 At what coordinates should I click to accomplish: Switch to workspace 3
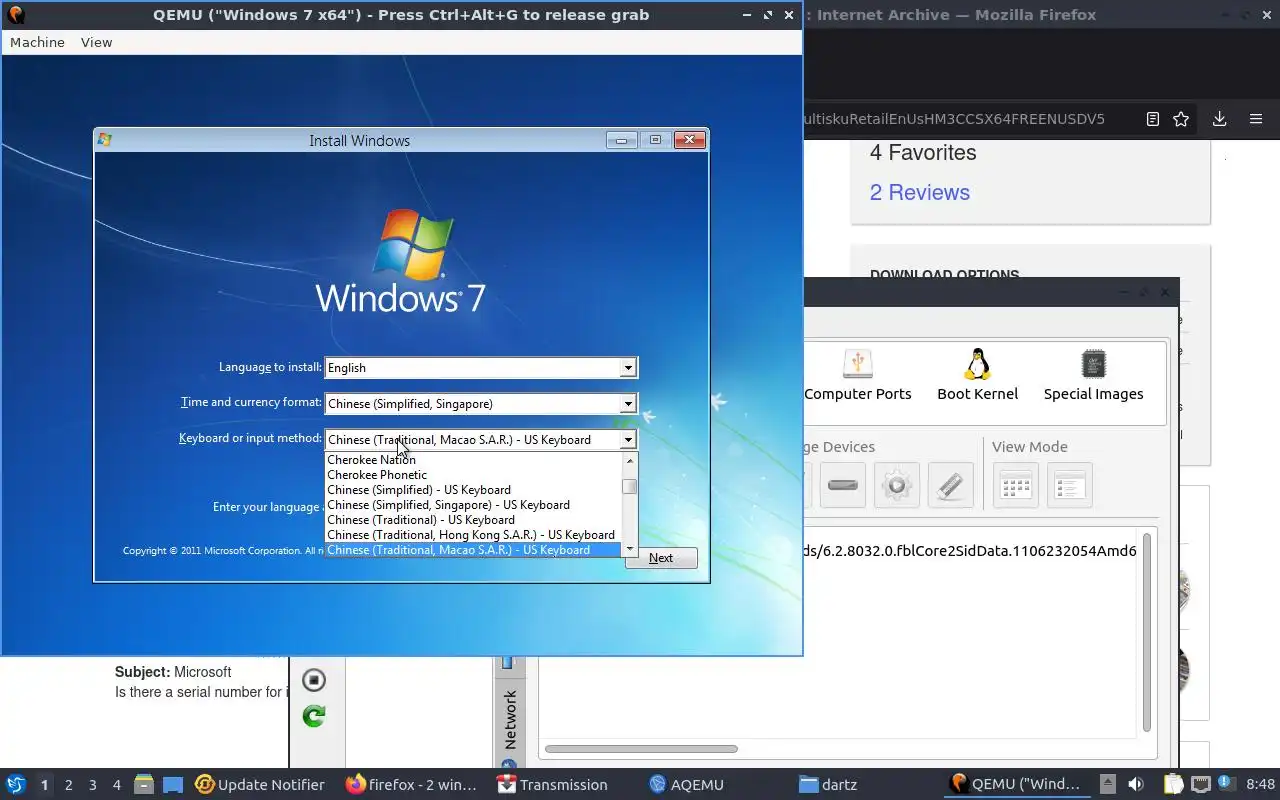92,785
